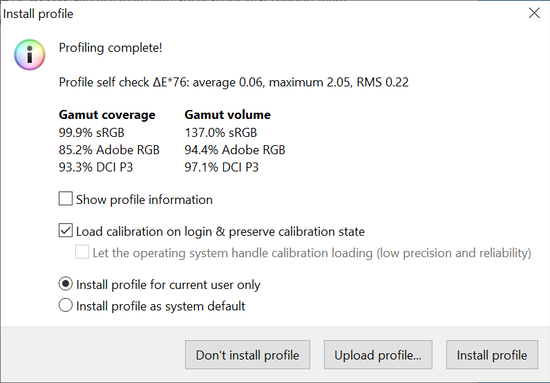This screenshot has width=550, height=383.
Task: Select the 93.3% DCI P3 coverage value
Action: click(x=96, y=167)
